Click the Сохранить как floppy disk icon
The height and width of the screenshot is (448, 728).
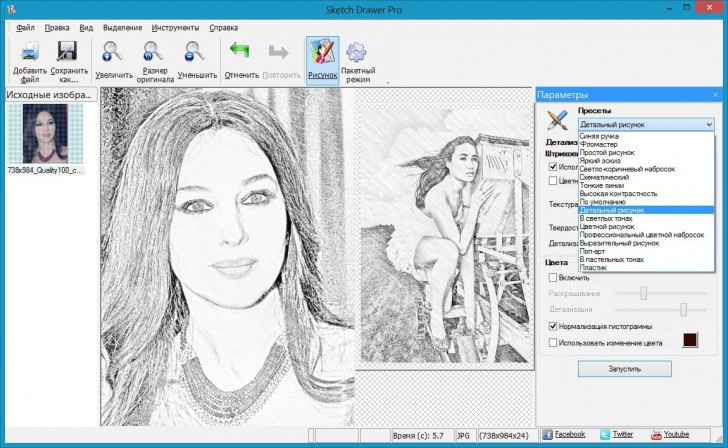click(x=68, y=52)
